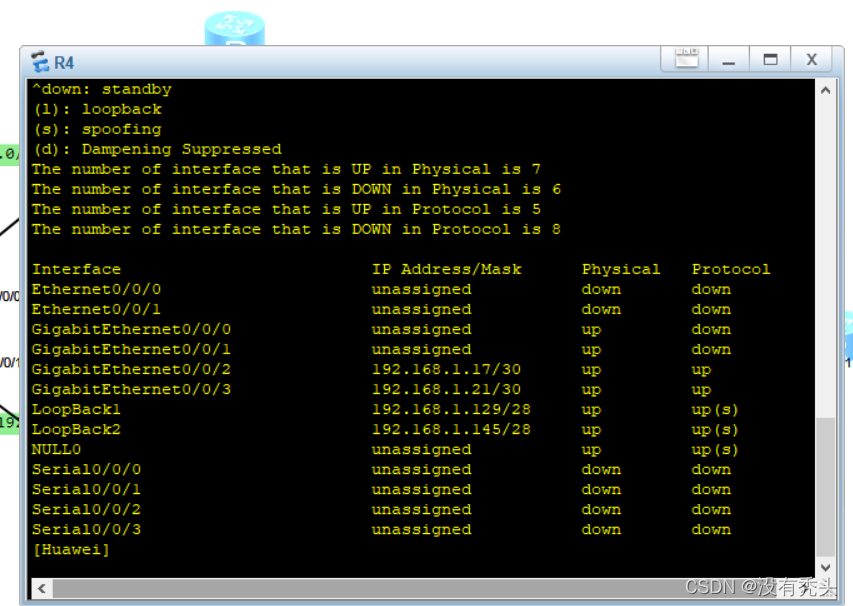Click the GigabitEthernet0/0/3 interface name
Image resolution: width=853 pixels, height=606 pixels.
point(131,389)
